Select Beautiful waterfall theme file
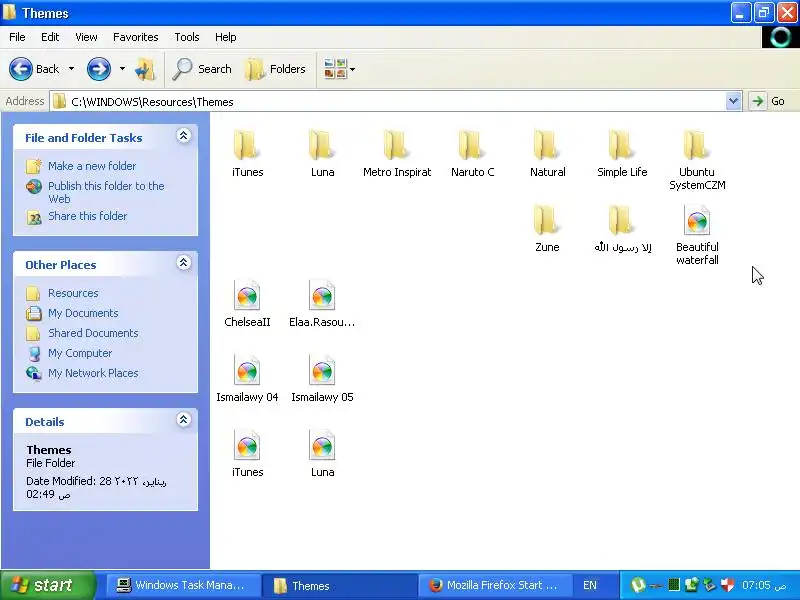This screenshot has height=600, width=800. 697,235
